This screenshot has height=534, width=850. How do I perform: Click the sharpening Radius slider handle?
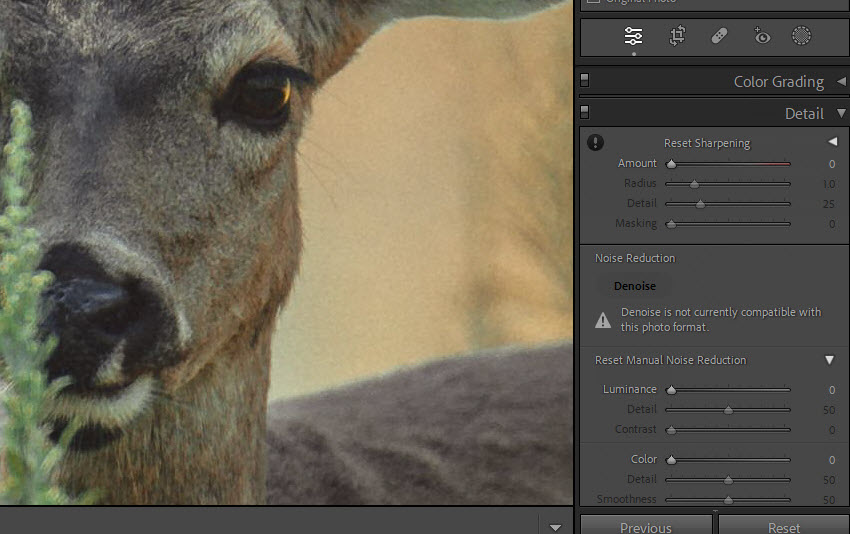click(694, 184)
